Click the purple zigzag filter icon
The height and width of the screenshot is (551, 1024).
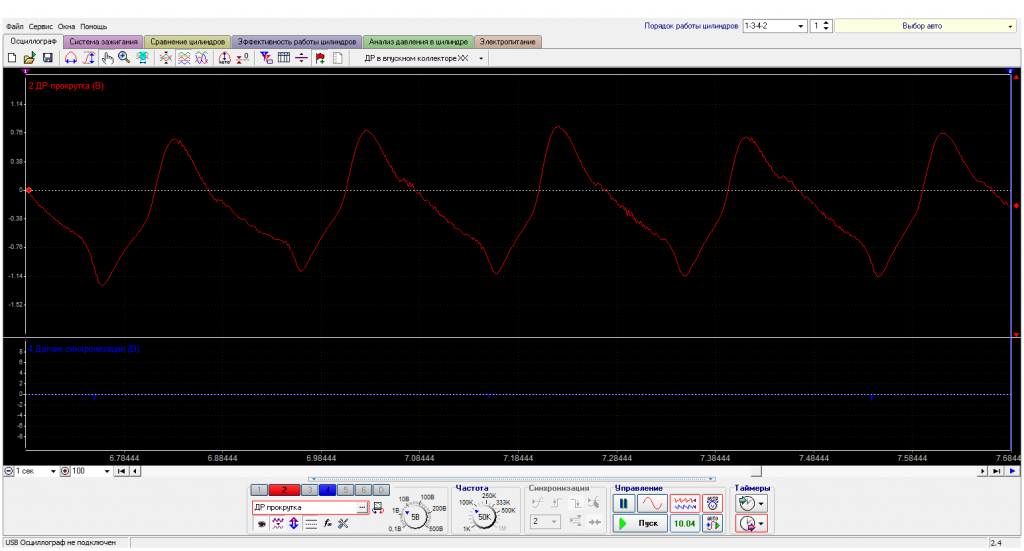(278, 524)
